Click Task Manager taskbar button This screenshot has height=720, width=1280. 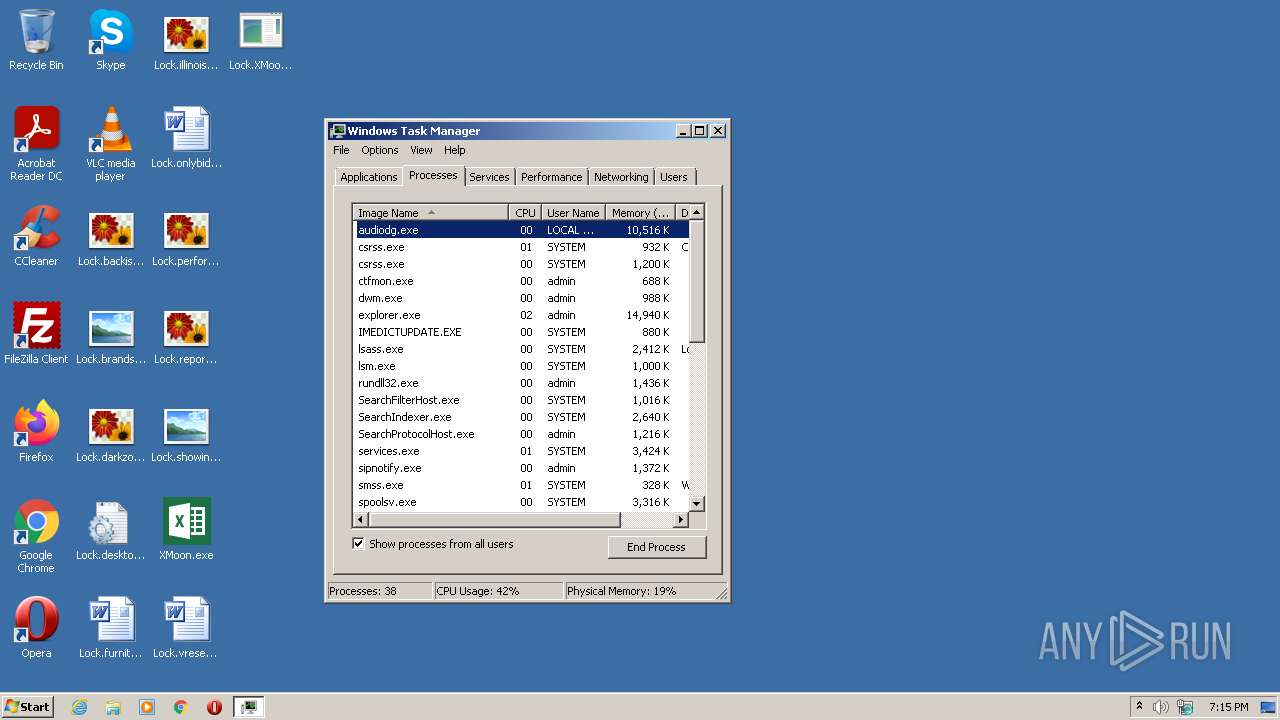tap(248, 707)
